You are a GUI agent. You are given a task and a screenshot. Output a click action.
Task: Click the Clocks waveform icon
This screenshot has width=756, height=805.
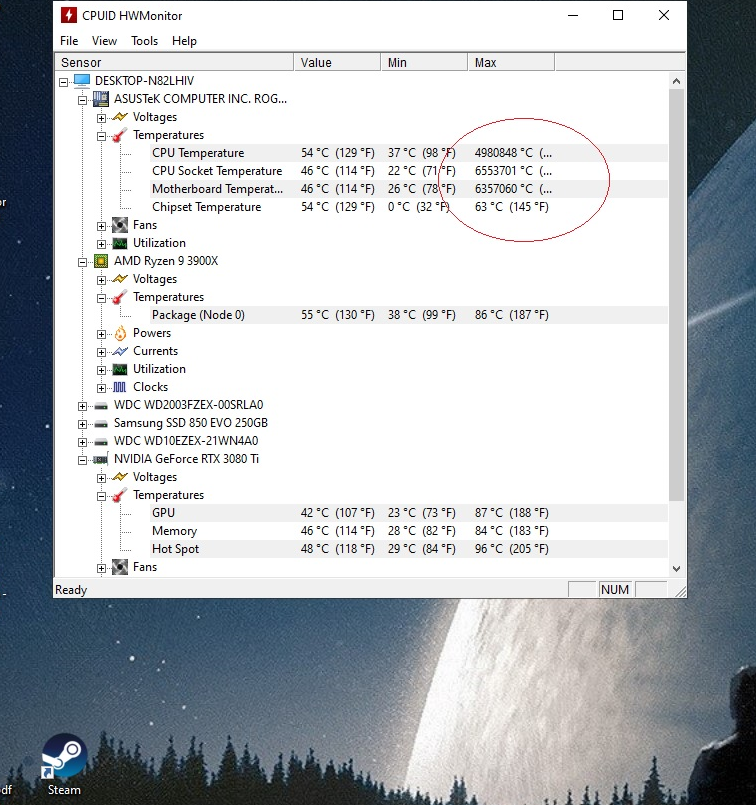120,387
